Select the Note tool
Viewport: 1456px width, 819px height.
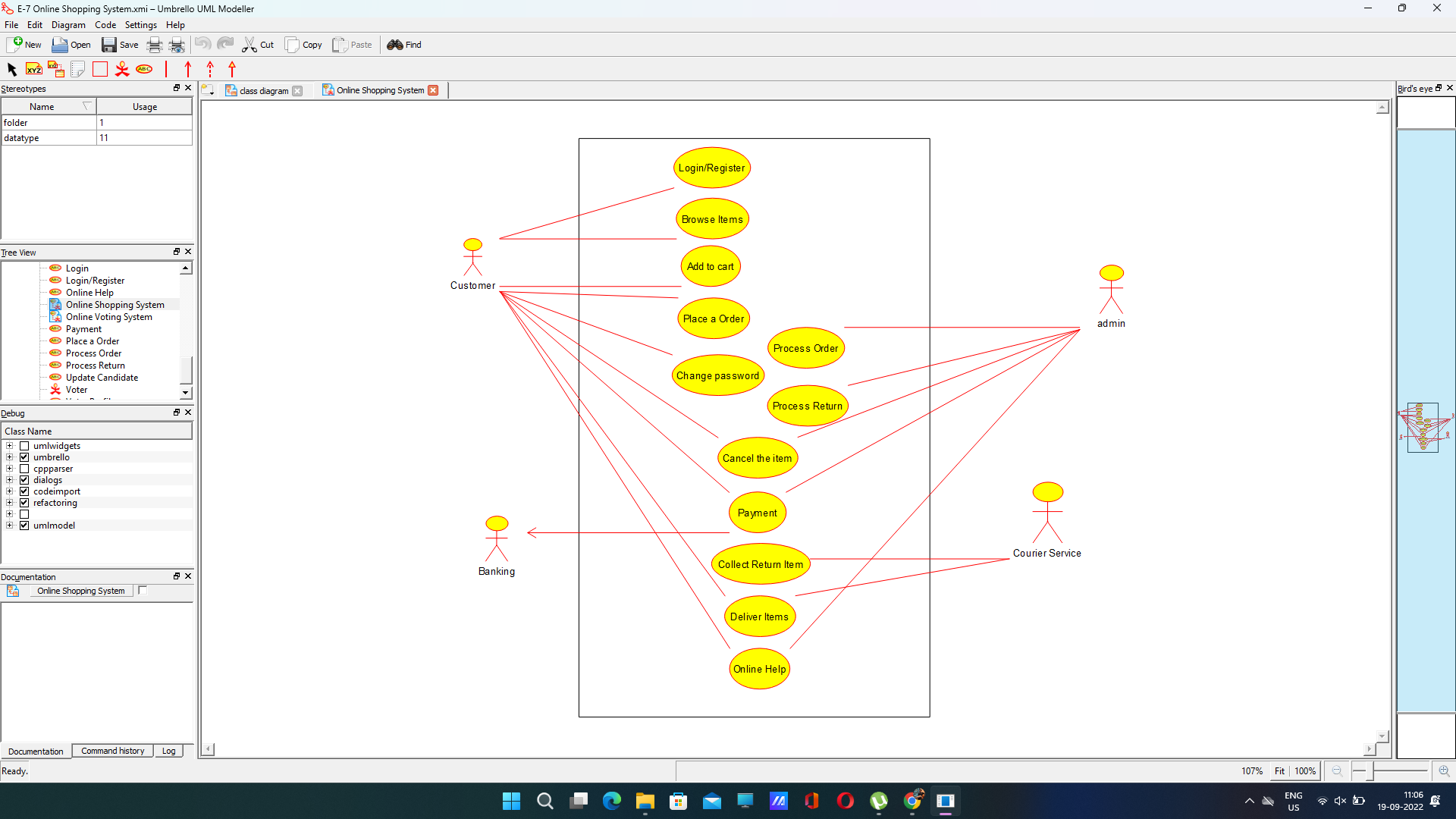(77, 69)
